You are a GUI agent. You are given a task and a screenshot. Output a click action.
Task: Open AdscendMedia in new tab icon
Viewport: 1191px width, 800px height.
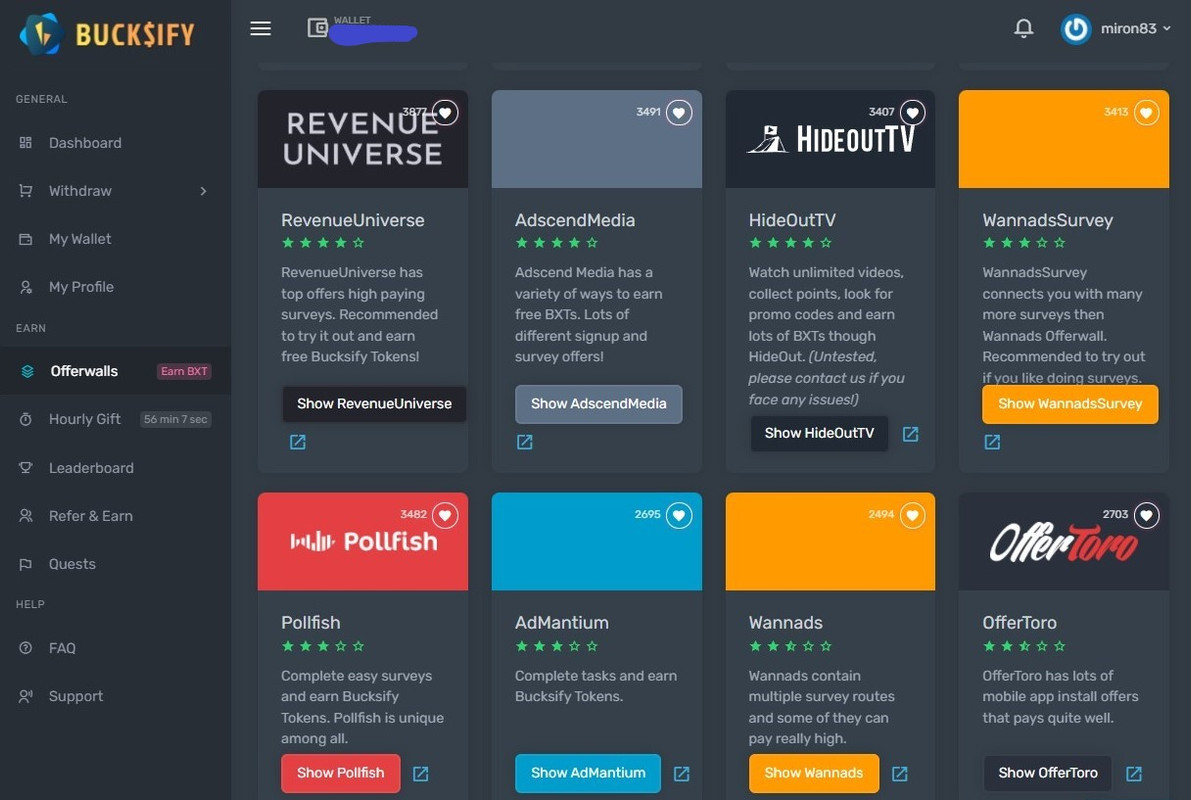[x=525, y=442]
